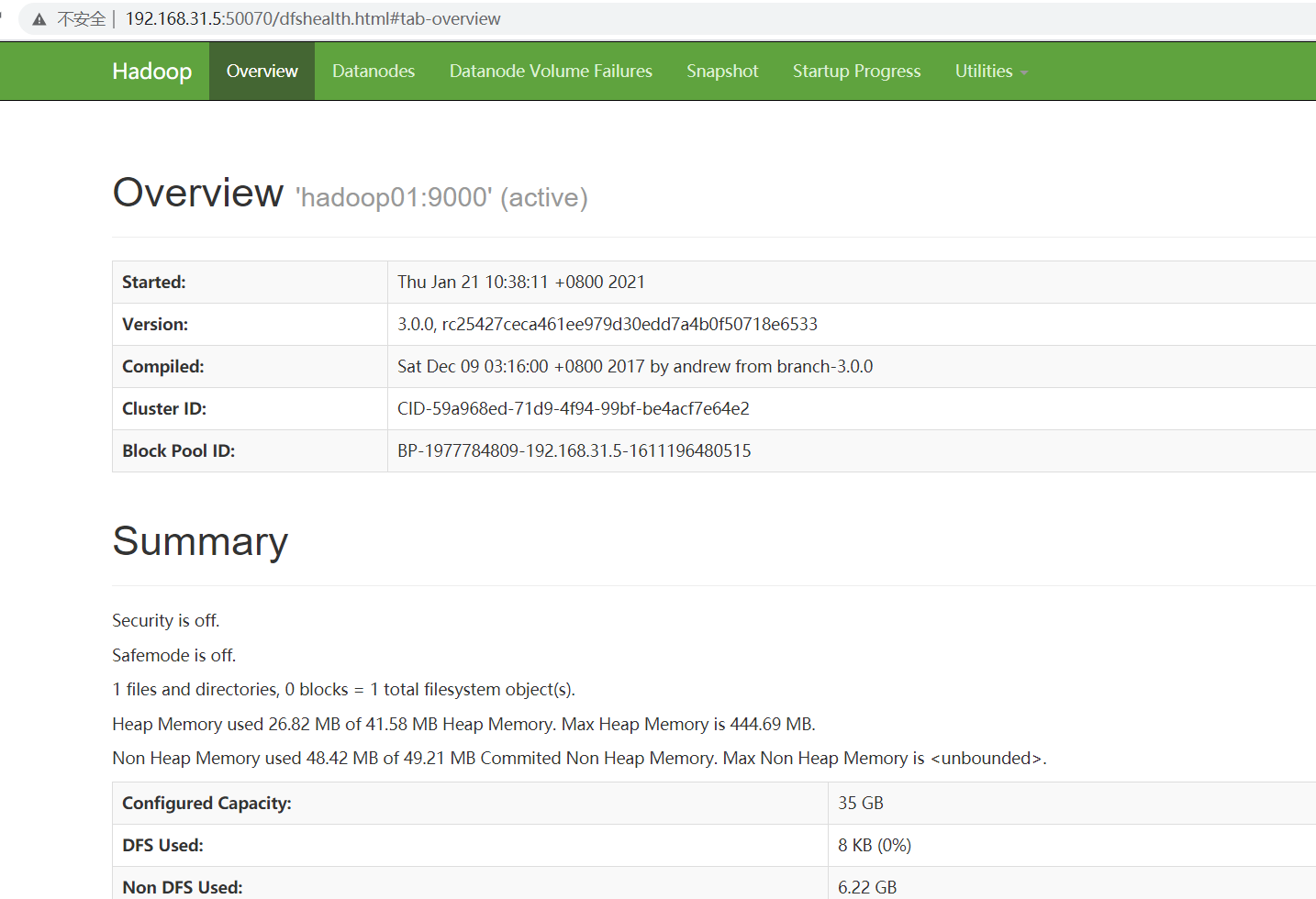Click the Started: row label
This screenshot has width=1316, height=899.
[x=154, y=283]
